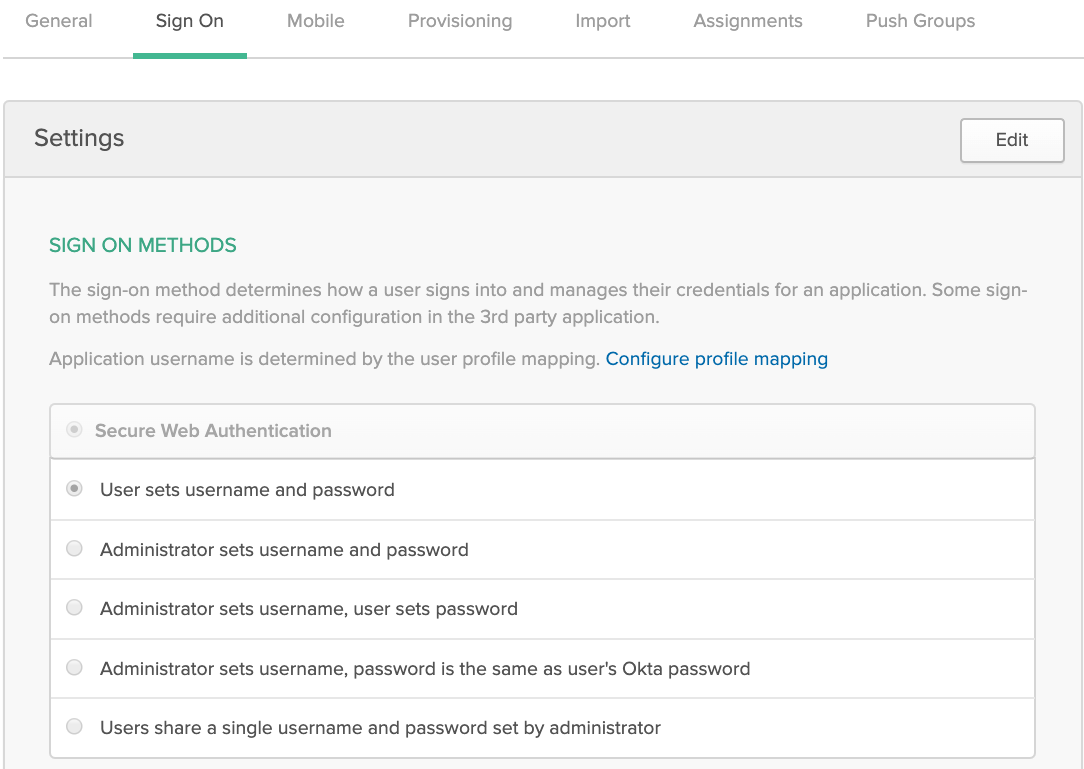This screenshot has width=1084, height=769.
Task: Switch to the General tab
Action: pos(58,20)
